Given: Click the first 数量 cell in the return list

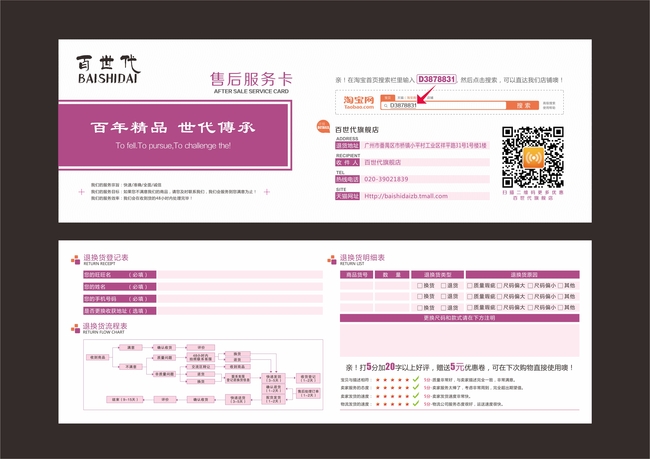Looking at the screenshot, I should pyautogui.click(x=392, y=285).
